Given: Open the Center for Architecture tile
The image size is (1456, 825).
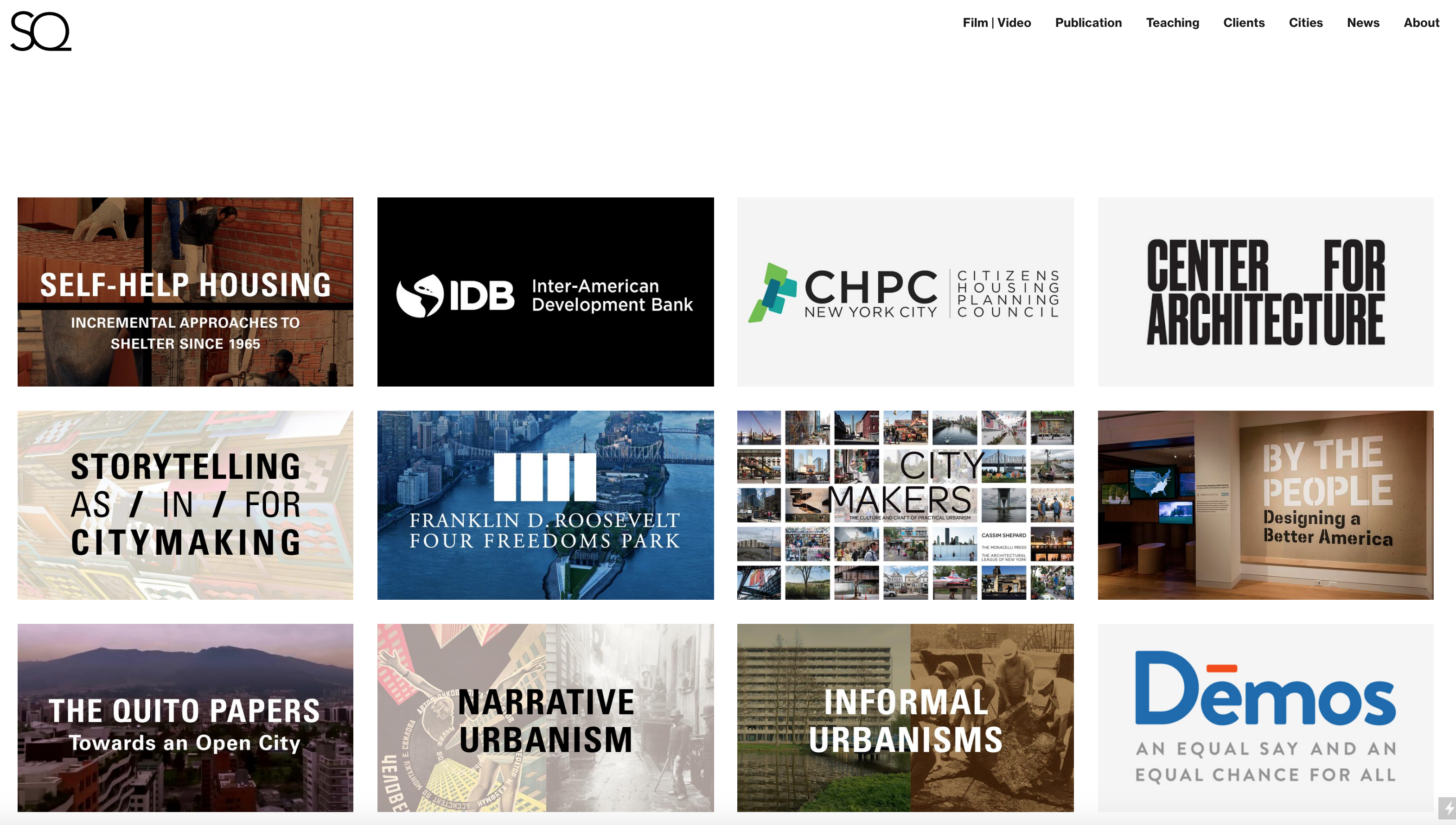Looking at the screenshot, I should (1265, 292).
